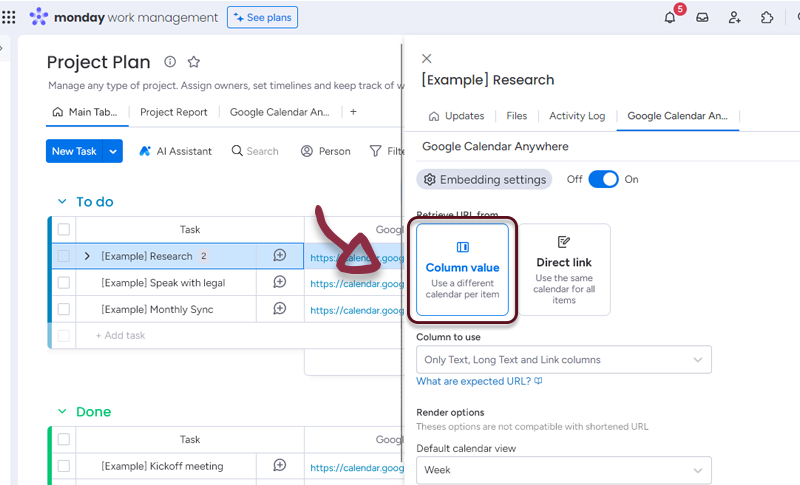Open the notifications bell

click(x=670, y=17)
